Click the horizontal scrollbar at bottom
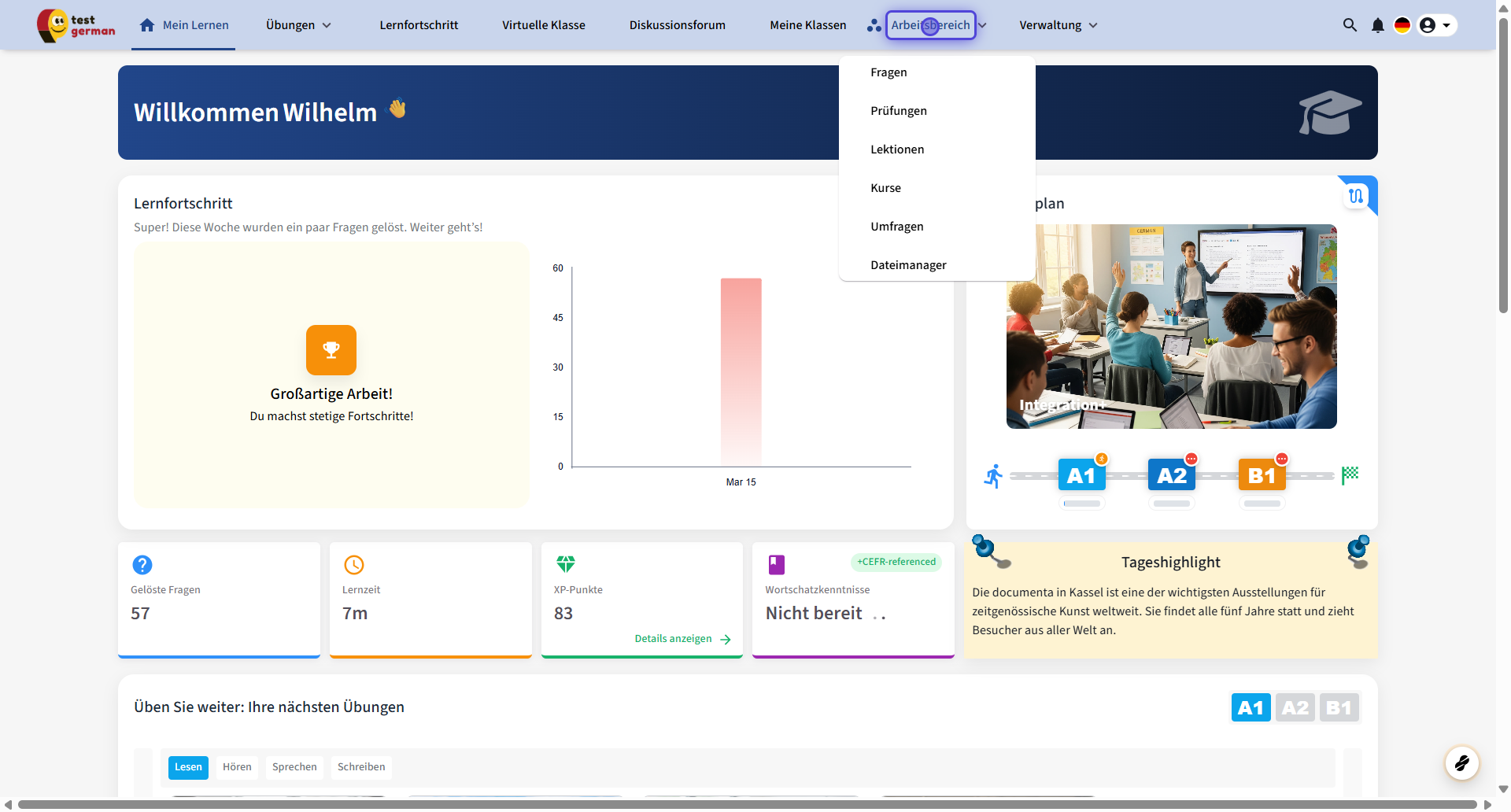Image resolution: width=1511 pixels, height=812 pixels. (x=746, y=804)
